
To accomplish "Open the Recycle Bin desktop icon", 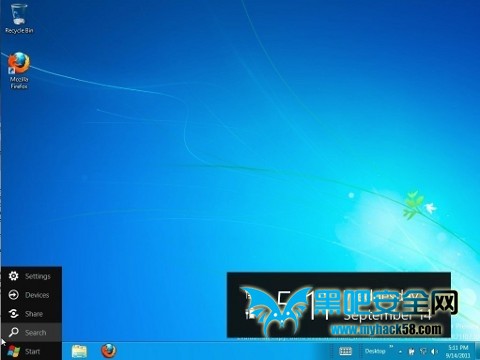I will (19, 18).
